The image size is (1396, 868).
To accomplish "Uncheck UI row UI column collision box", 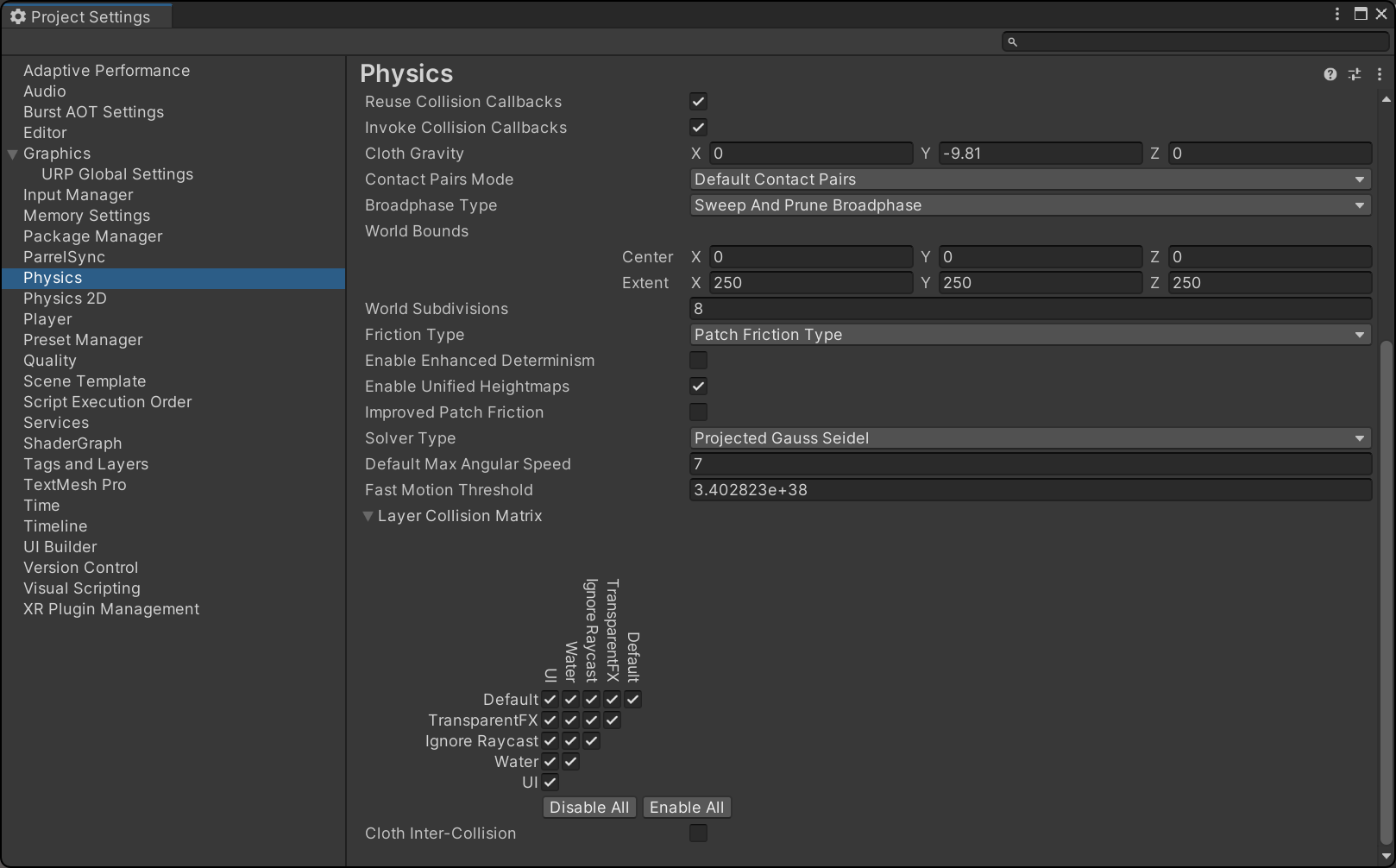I will [x=550, y=783].
